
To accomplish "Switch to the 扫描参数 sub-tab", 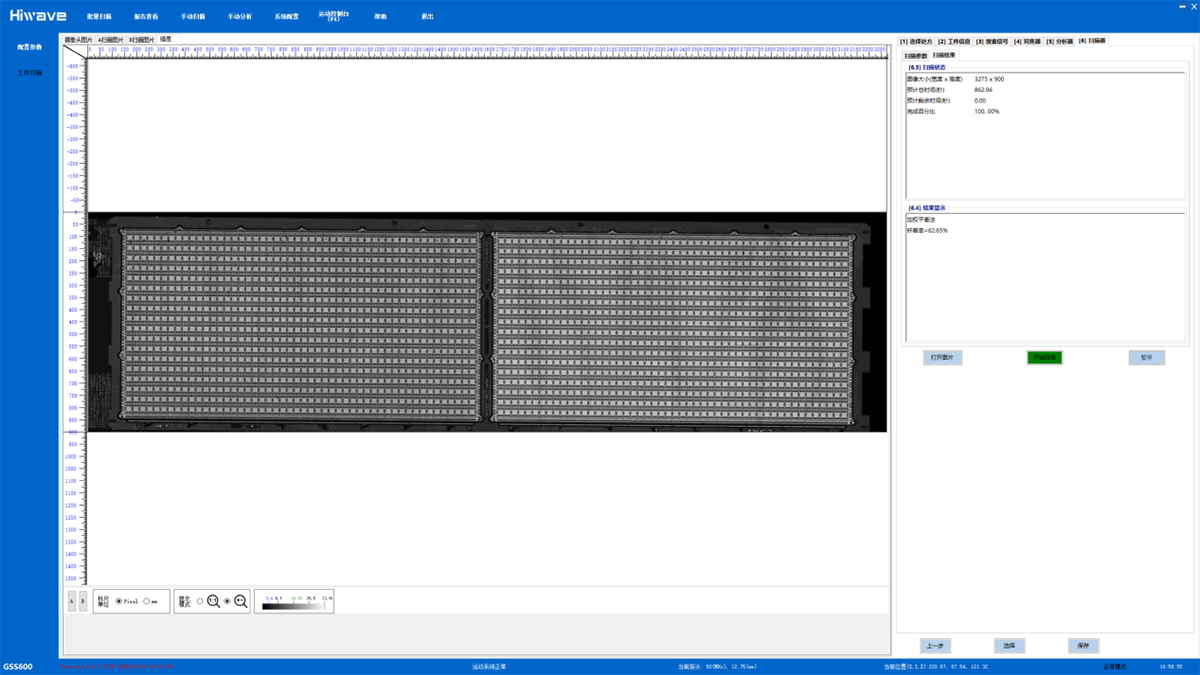I will click(915, 55).
